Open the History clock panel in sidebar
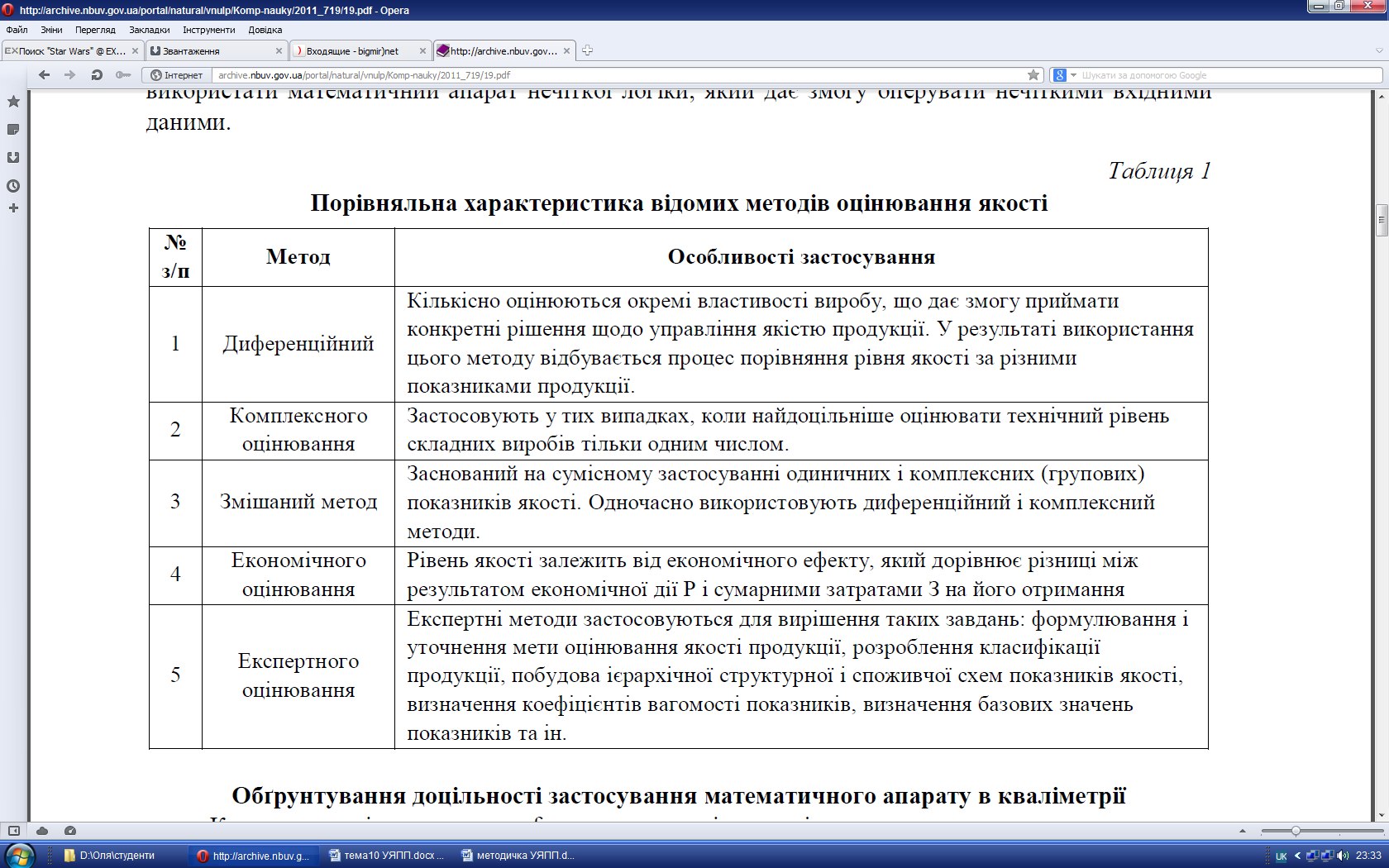The width and height of the screenshot is (1389, 868). (x=13, y=186)
